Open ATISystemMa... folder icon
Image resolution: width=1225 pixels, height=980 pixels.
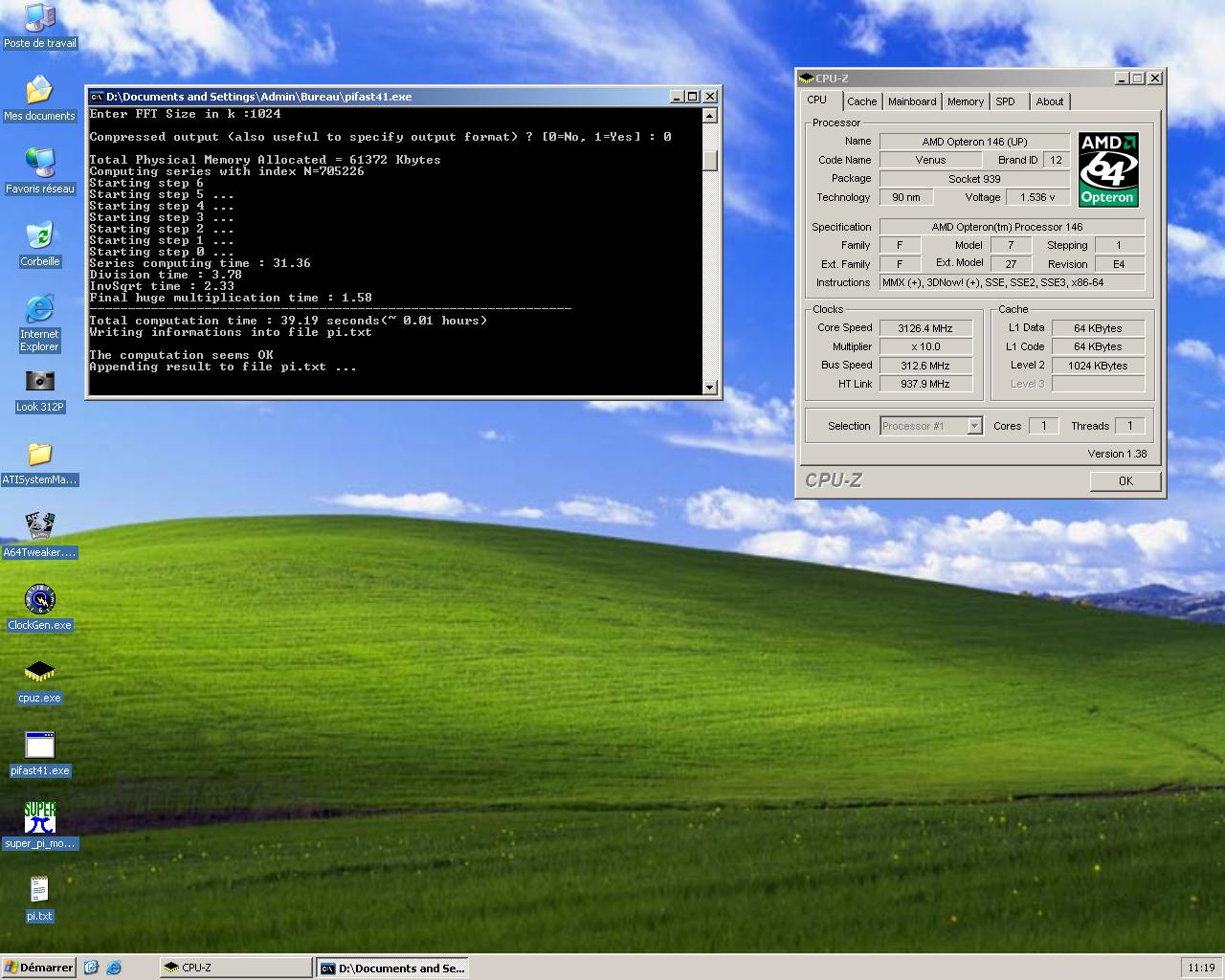tap(39, 462)
